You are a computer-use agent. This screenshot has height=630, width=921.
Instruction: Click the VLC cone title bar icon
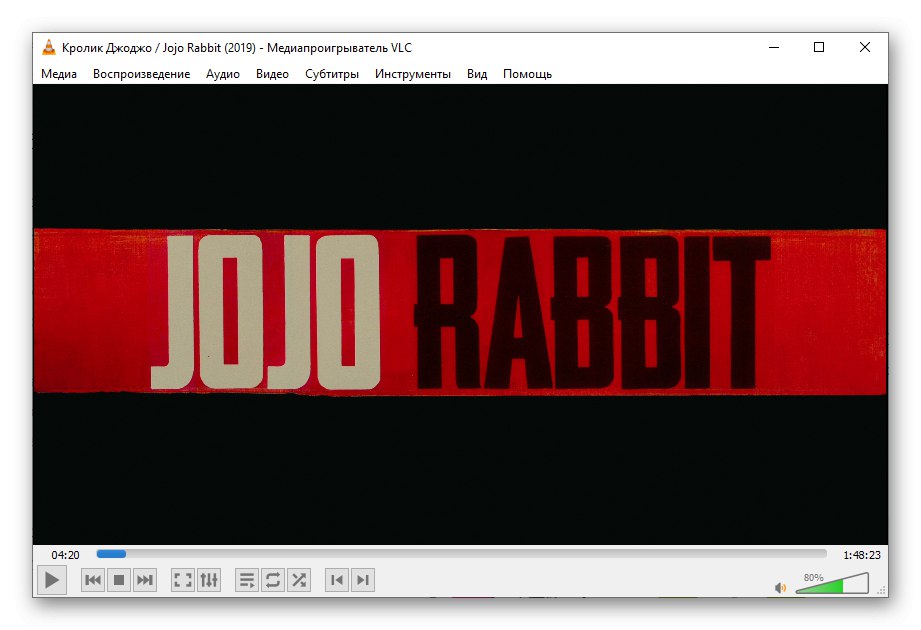49,48
